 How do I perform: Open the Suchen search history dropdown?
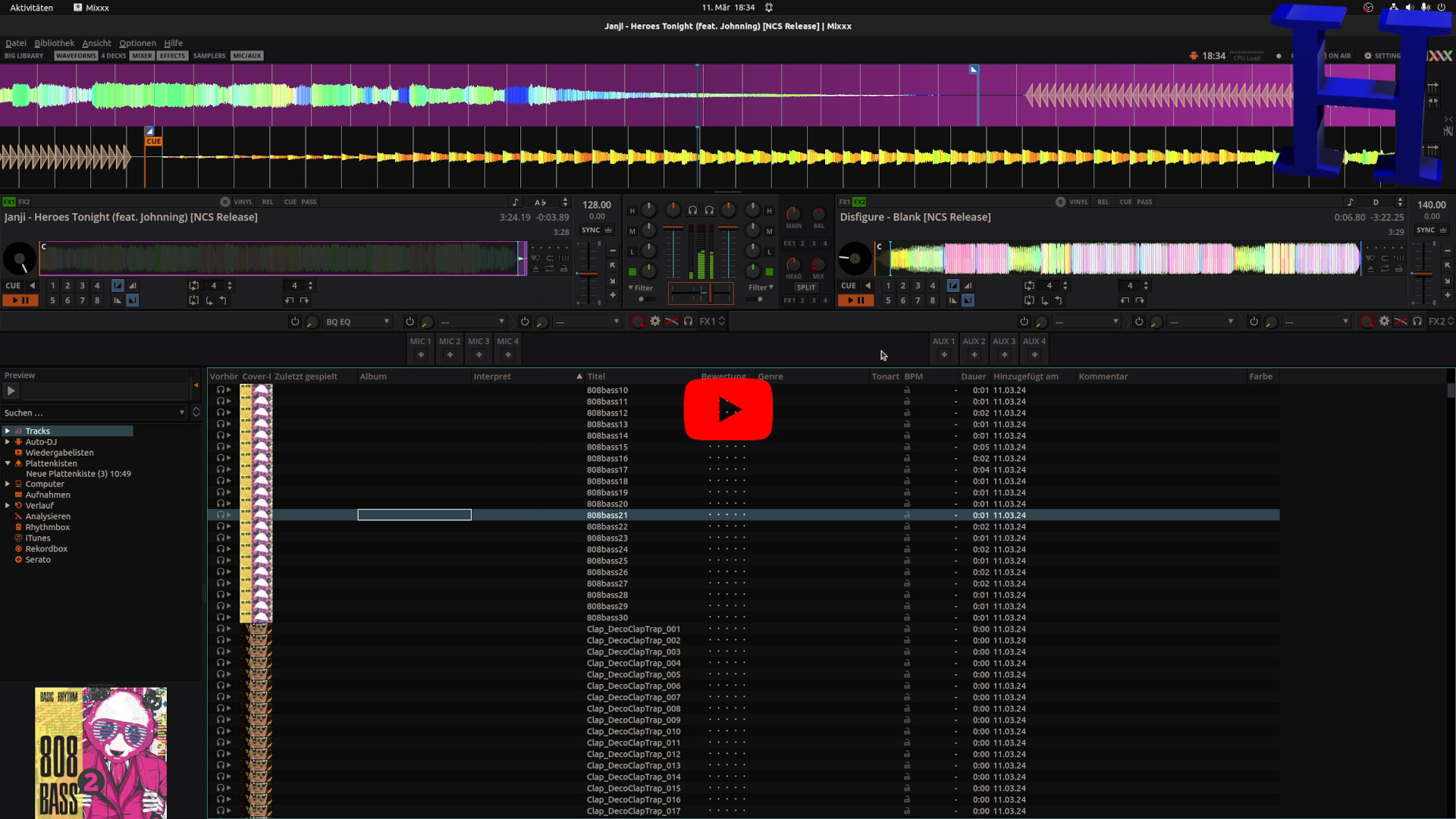tap(182, 413)
